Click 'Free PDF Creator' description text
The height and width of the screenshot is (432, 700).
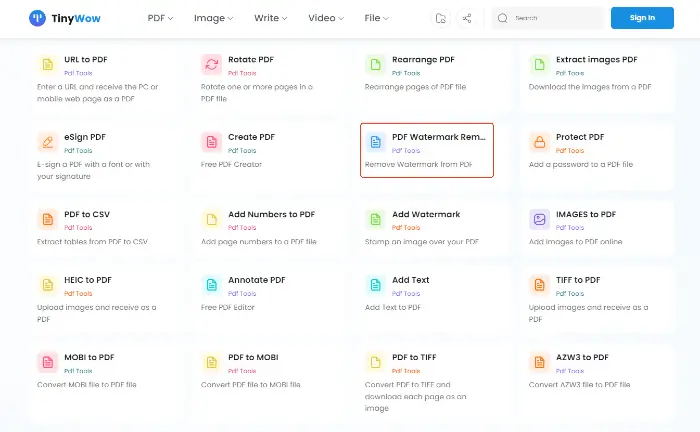point(231,164)
